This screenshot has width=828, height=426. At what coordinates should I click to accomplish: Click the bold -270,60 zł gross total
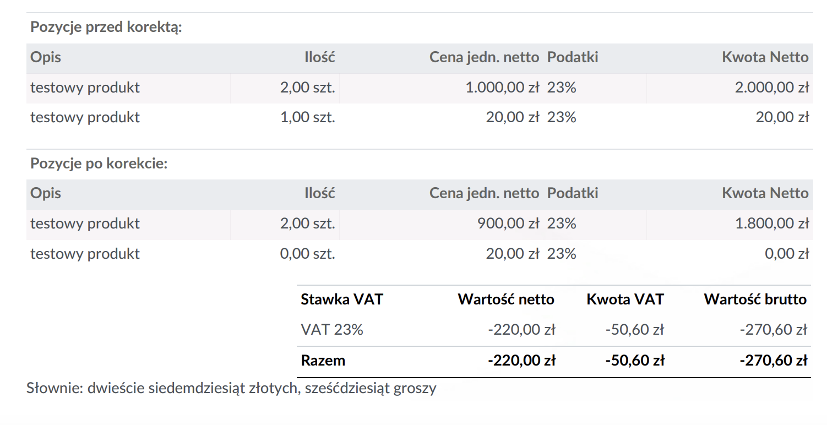coord(773,361)
